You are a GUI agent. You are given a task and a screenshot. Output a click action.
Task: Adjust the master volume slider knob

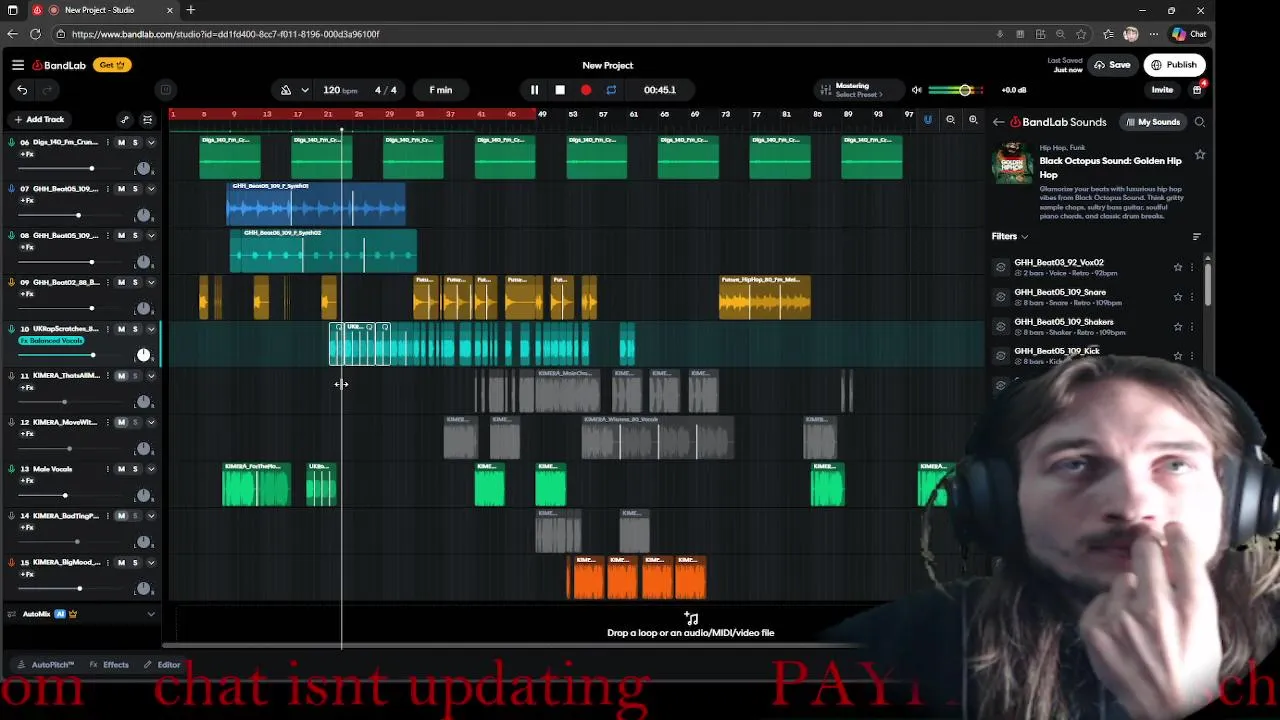pos(966,90)
